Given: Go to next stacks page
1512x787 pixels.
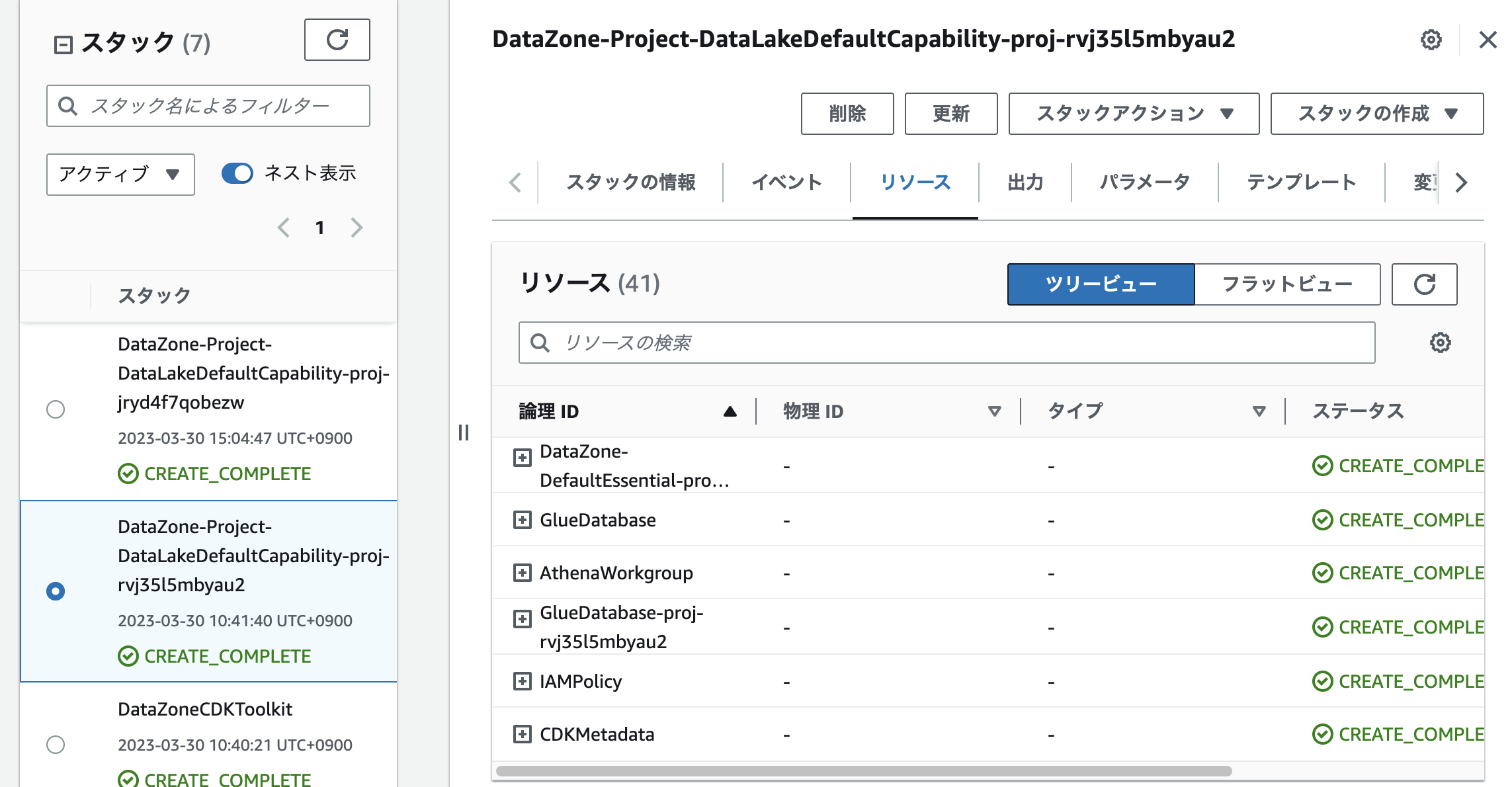Looking at the screenshot, I should (357, 228).
